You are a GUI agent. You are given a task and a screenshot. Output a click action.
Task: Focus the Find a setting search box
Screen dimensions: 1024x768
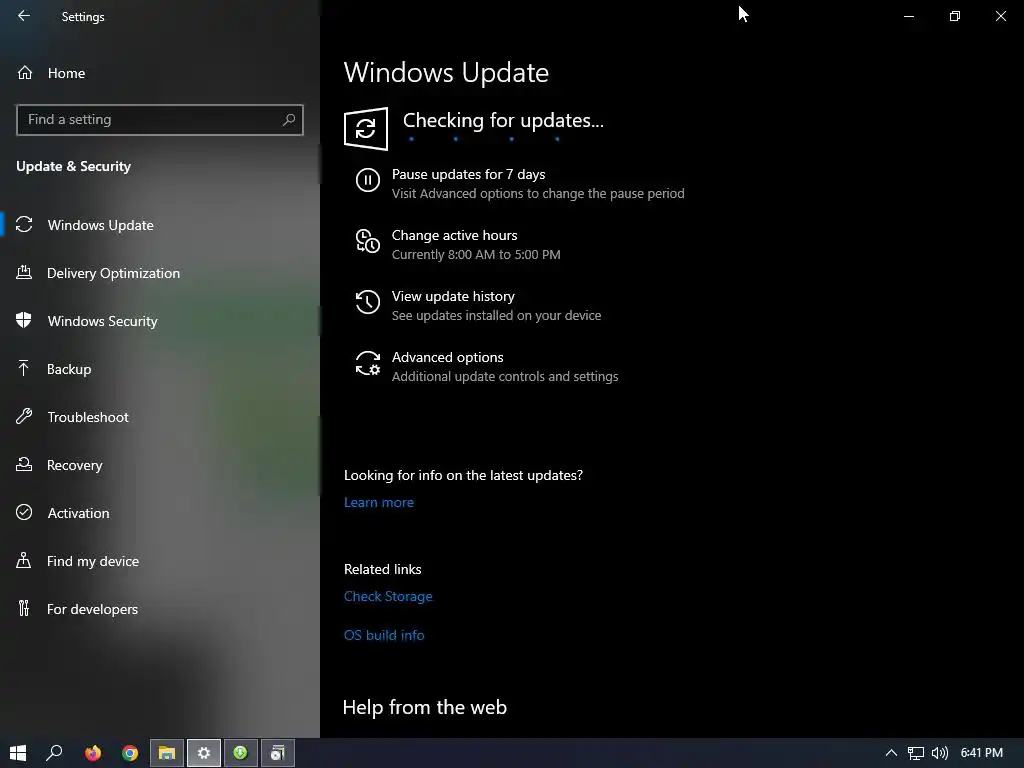pyautogui.click(x=159, y=120)
